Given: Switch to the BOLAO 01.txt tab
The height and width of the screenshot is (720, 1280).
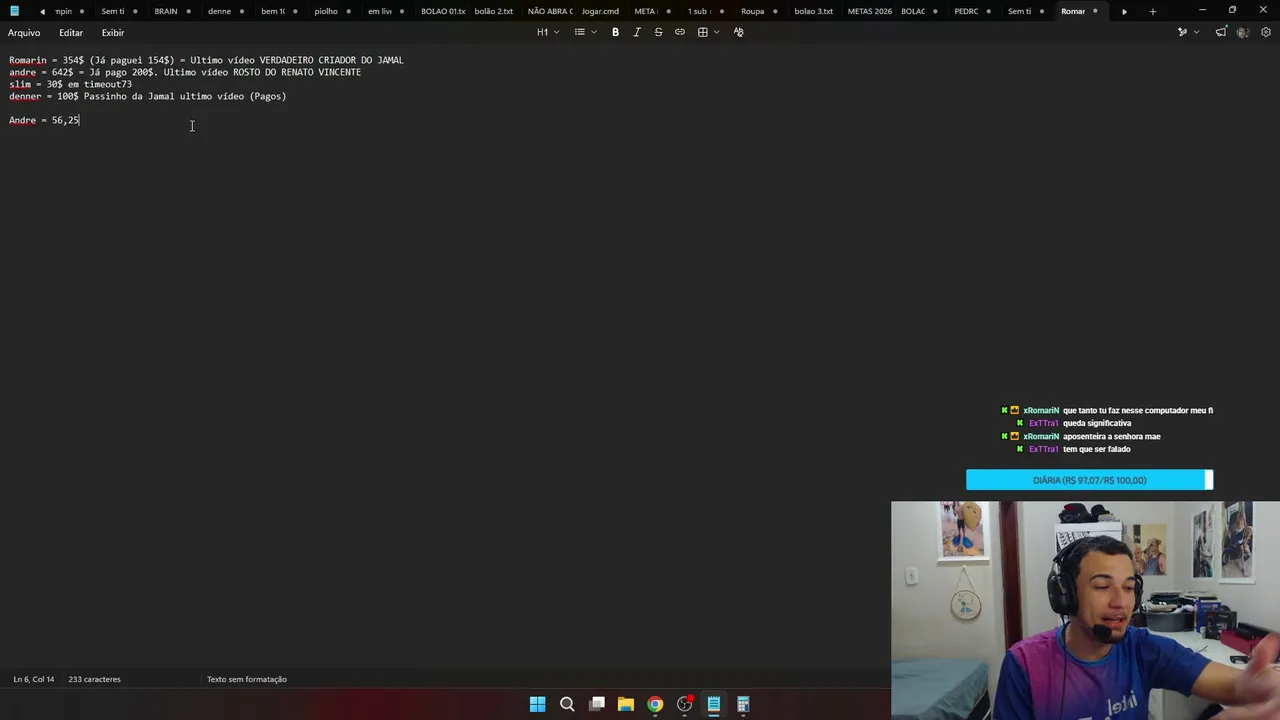Looking at the screenshot, I should [x=443, y=11].
